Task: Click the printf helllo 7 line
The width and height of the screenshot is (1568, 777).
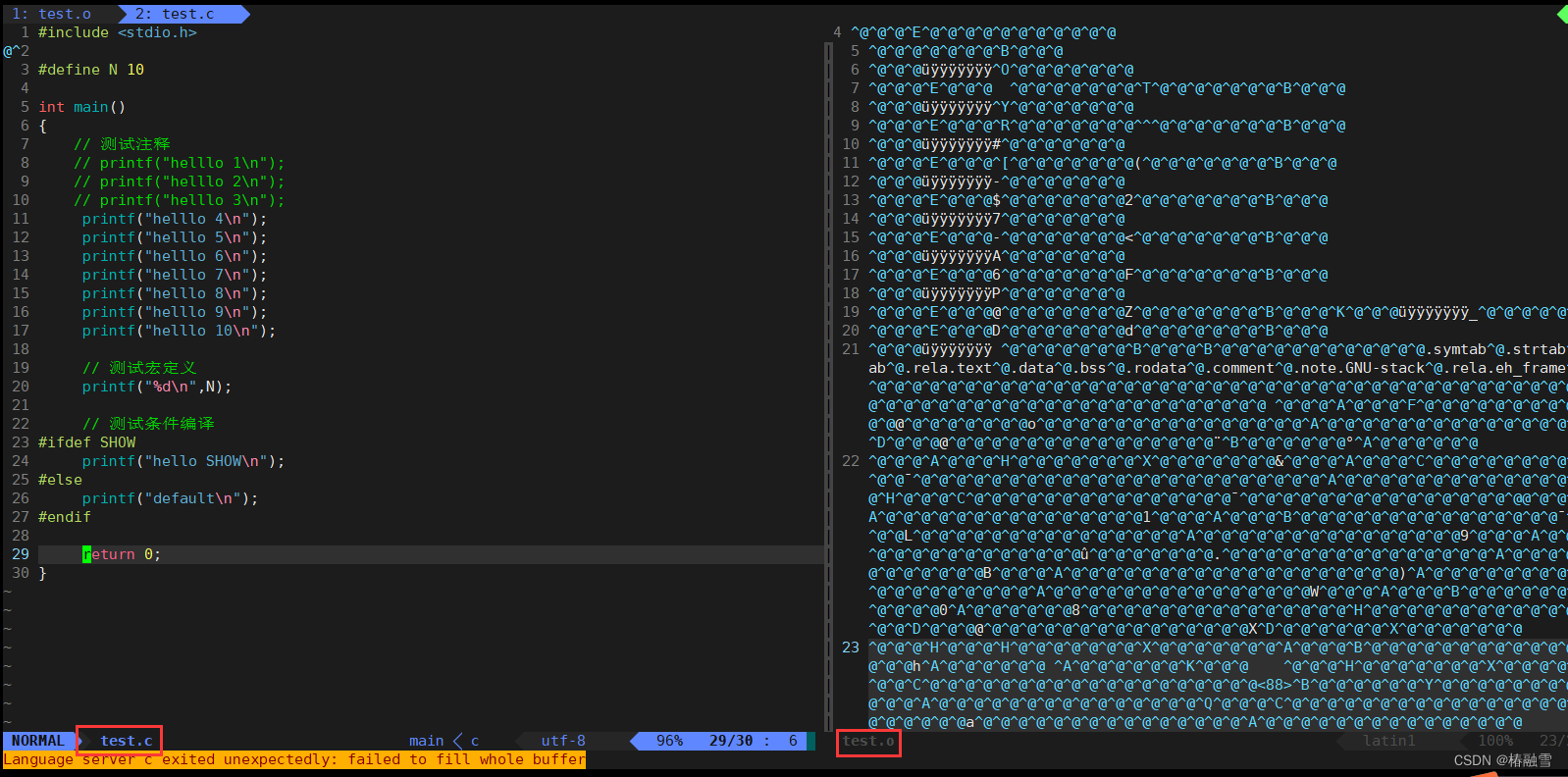Action: click(175, 275)
